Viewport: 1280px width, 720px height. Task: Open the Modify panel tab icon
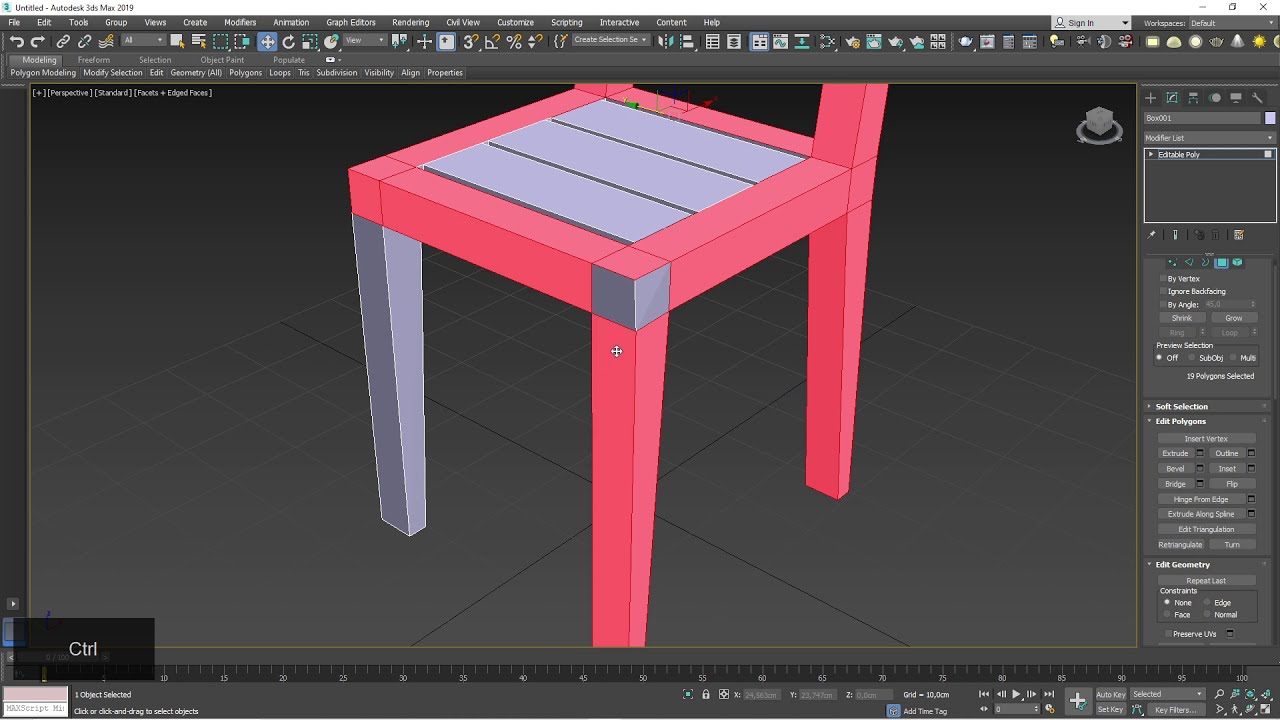[x=1172, y=97]
